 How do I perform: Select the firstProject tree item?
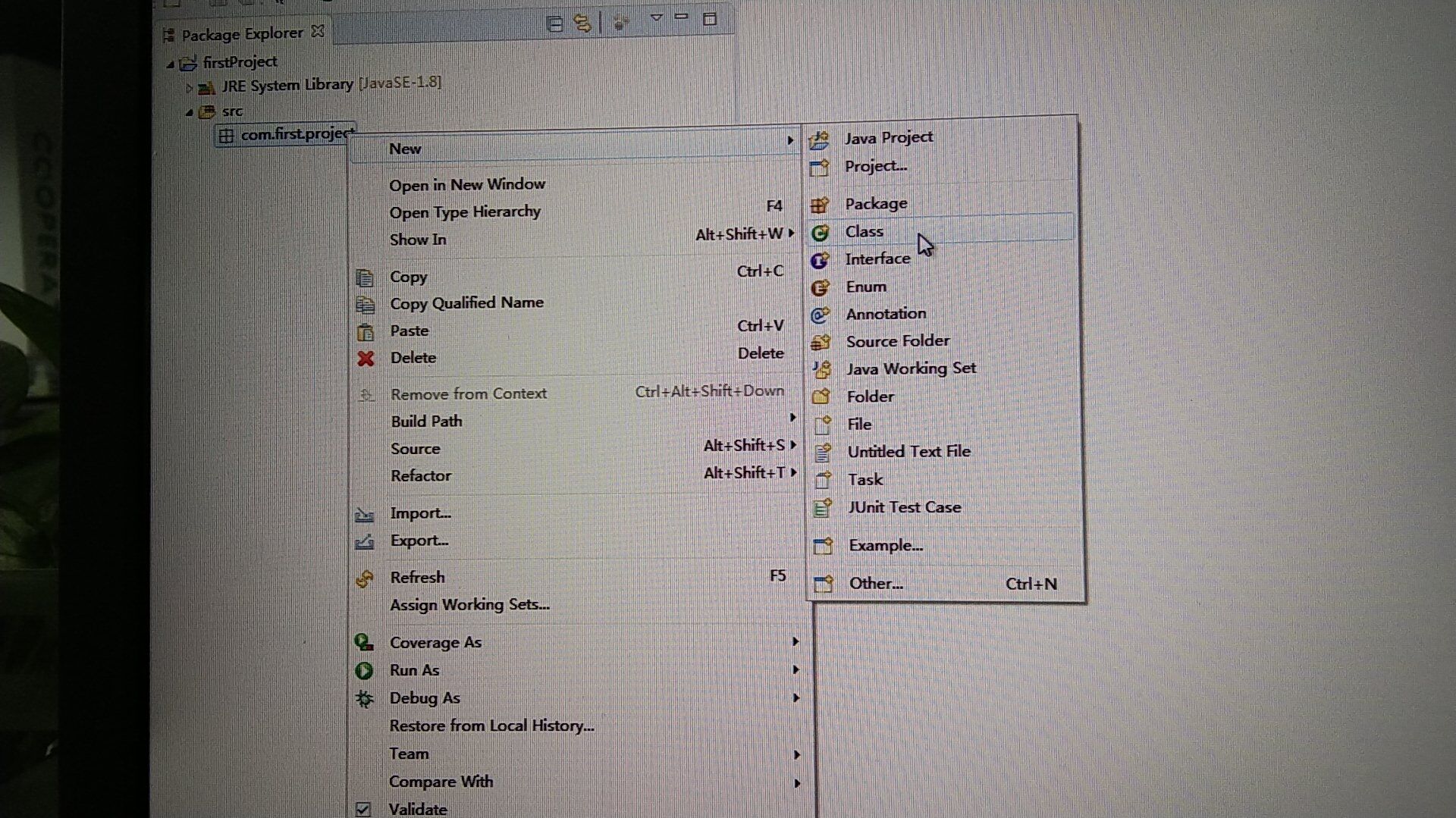point(240,62)
